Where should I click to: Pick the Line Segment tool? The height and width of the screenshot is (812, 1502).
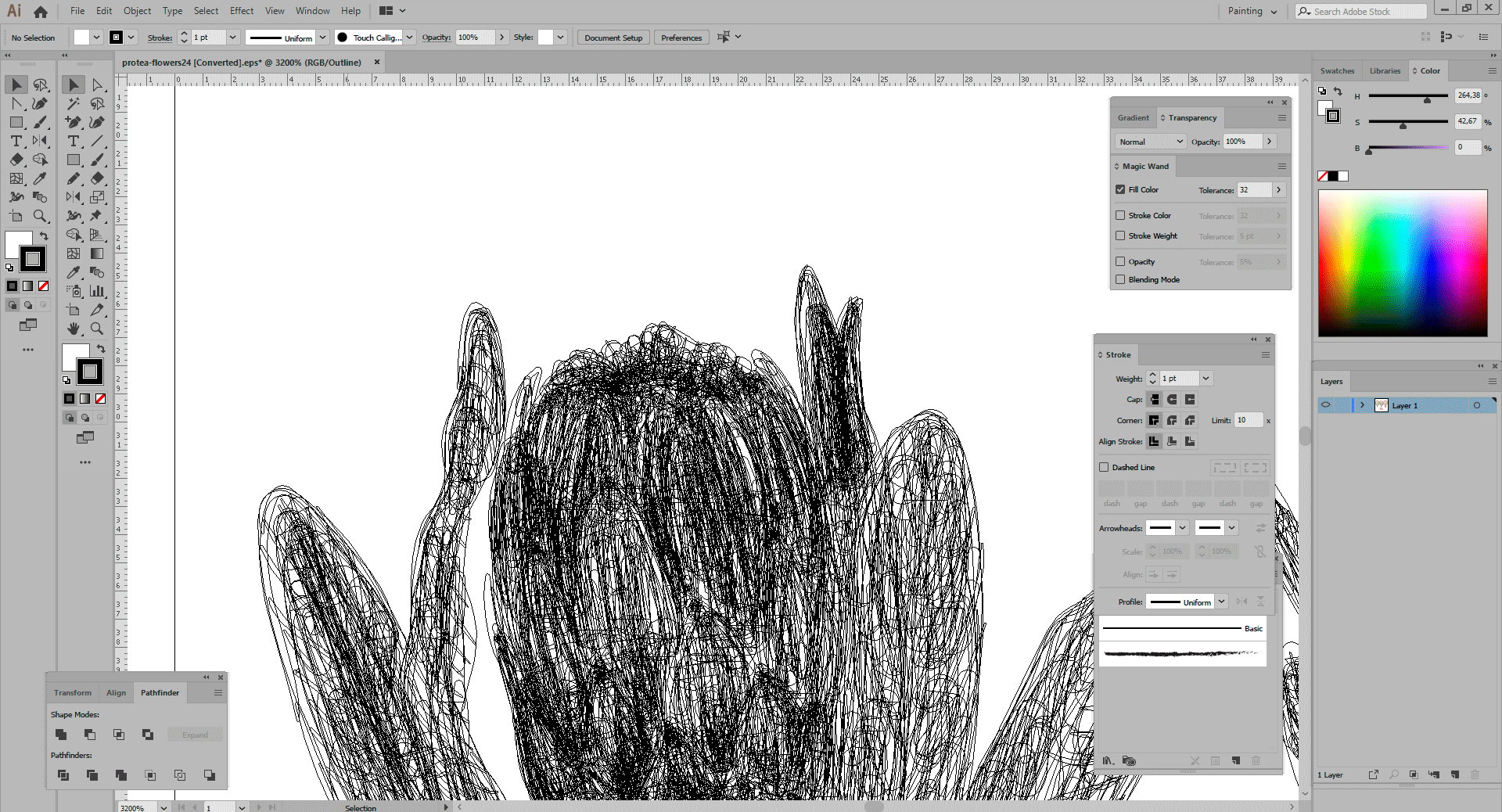coord(98,141)
